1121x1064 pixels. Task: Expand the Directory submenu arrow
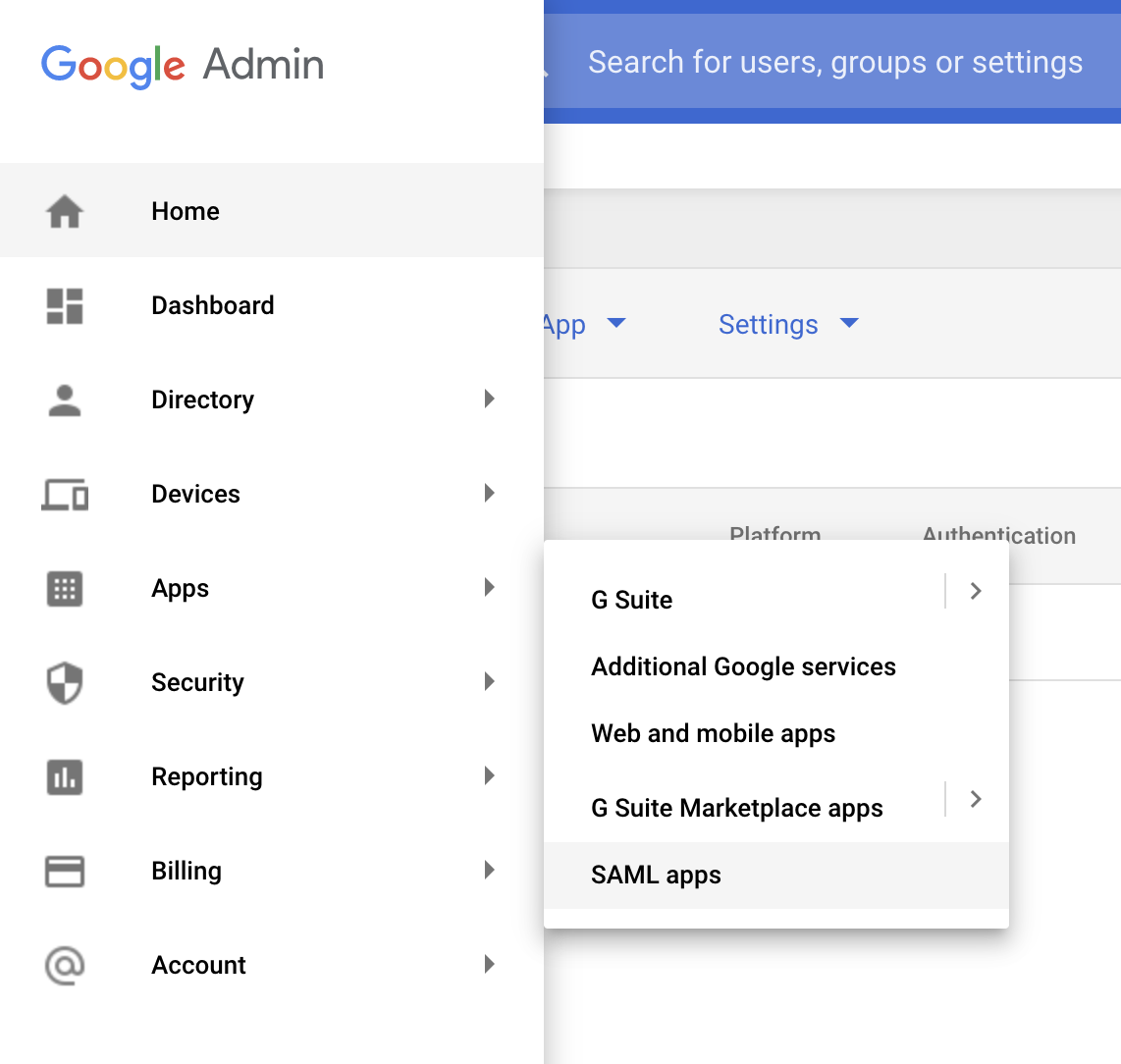tap(489, 399)
